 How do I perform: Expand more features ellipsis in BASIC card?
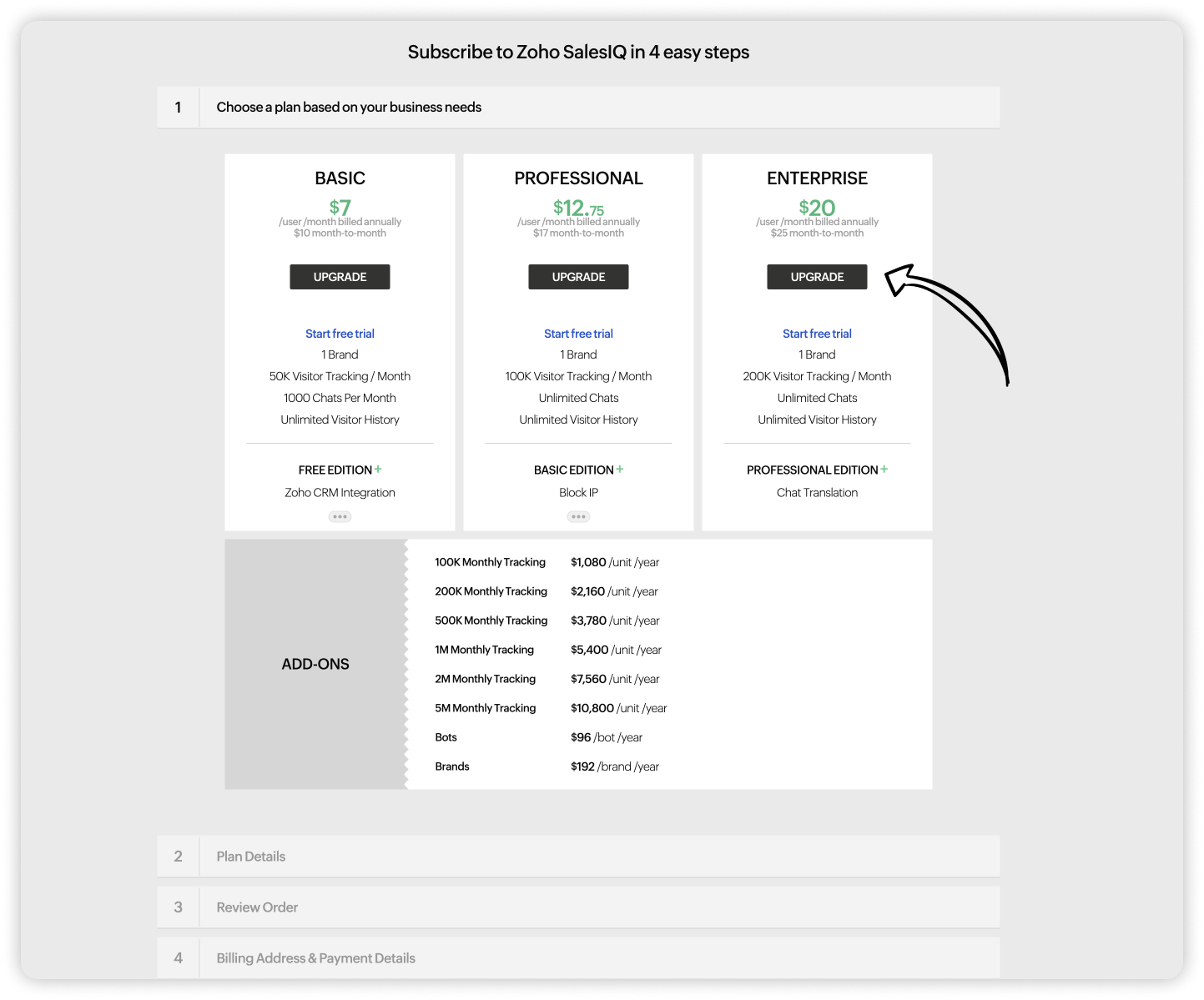[340, 516]
